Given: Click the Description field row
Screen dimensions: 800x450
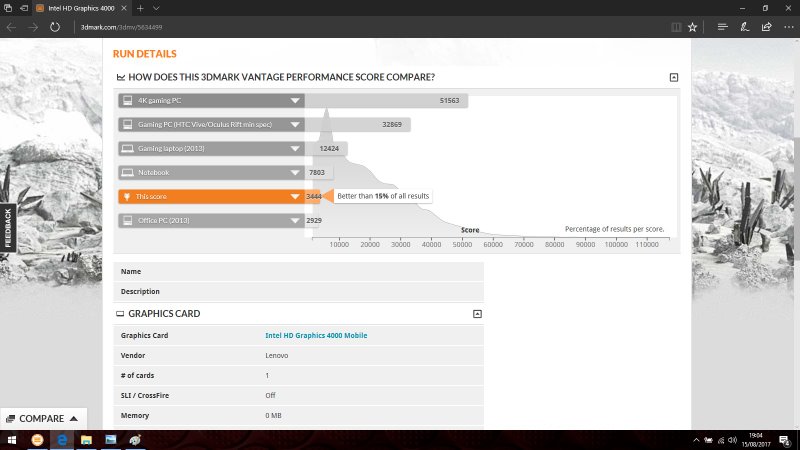Looking at the screenshot, I should 298,291.
